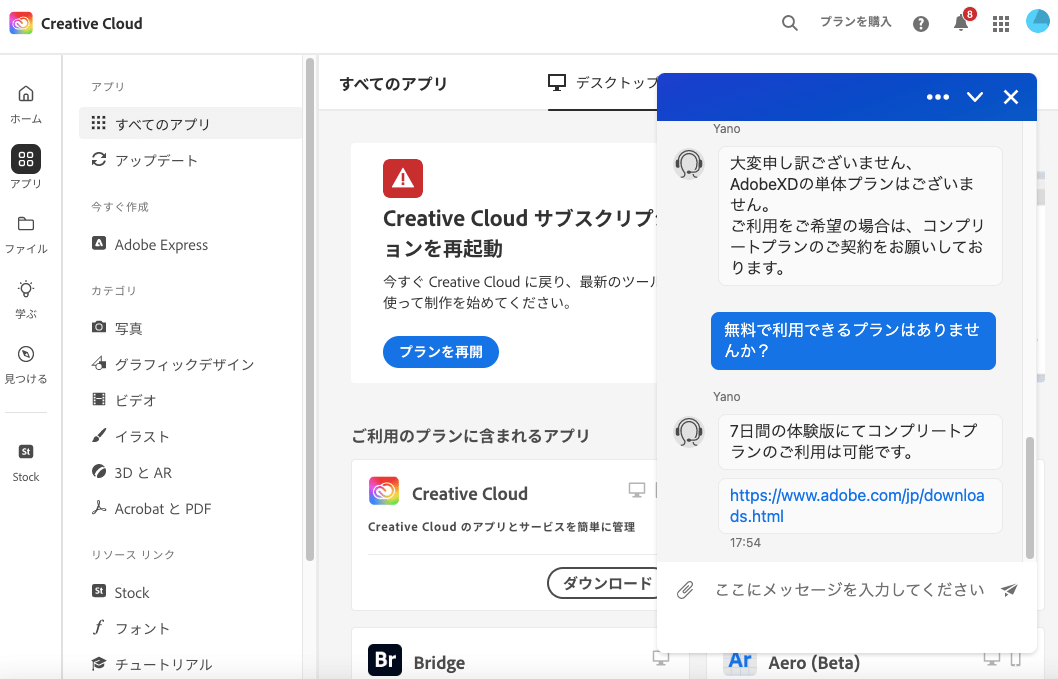Click into the chat message input field
Viewport: 1058px width, 679px height.
tap(849, 590)
